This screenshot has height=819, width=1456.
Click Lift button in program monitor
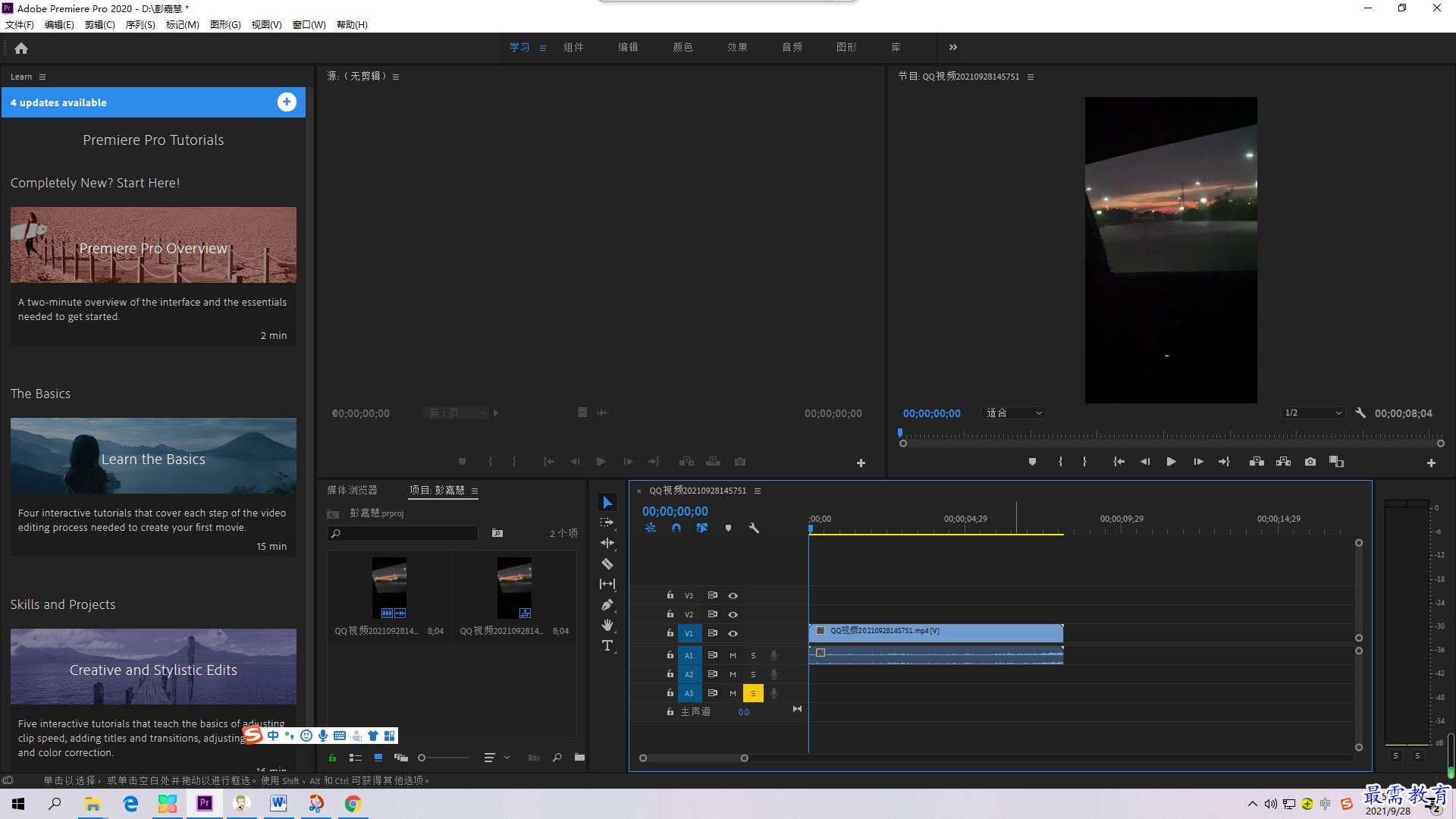[1257, 462]
